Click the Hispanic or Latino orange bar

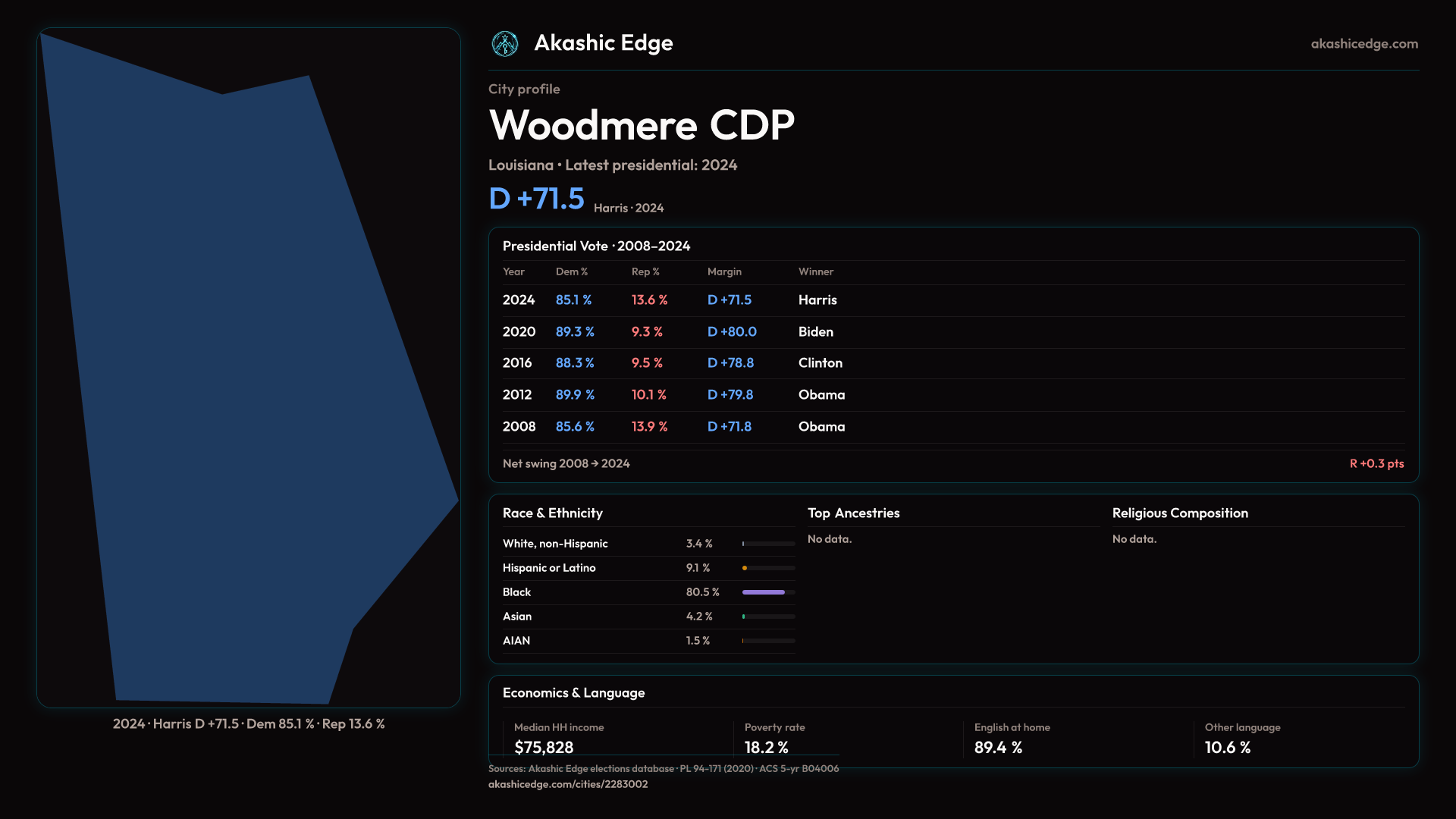coord(745,568)
